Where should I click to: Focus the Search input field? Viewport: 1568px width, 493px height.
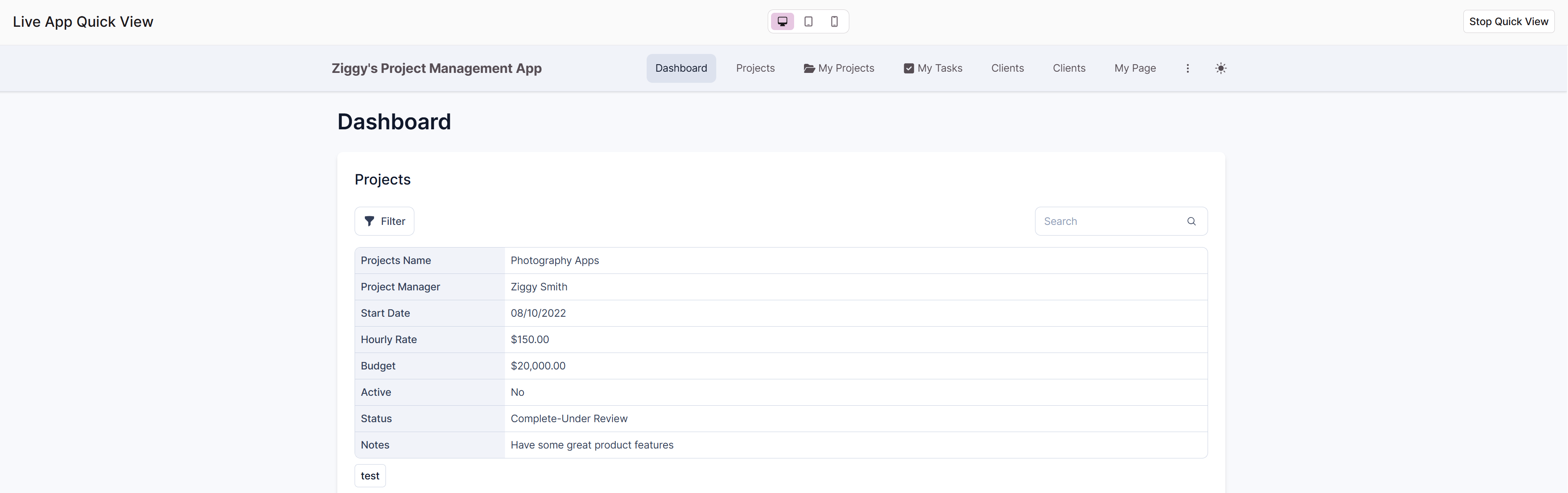point(1108,221)
